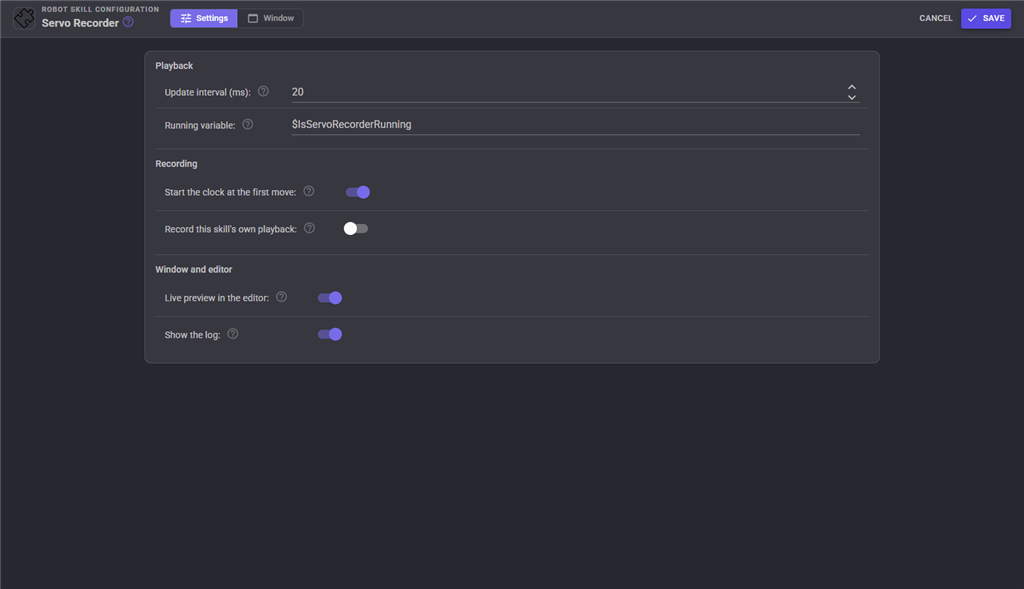Enable Record this skill's own playback
Viewport: 1024px width, 589px height.
356,229
